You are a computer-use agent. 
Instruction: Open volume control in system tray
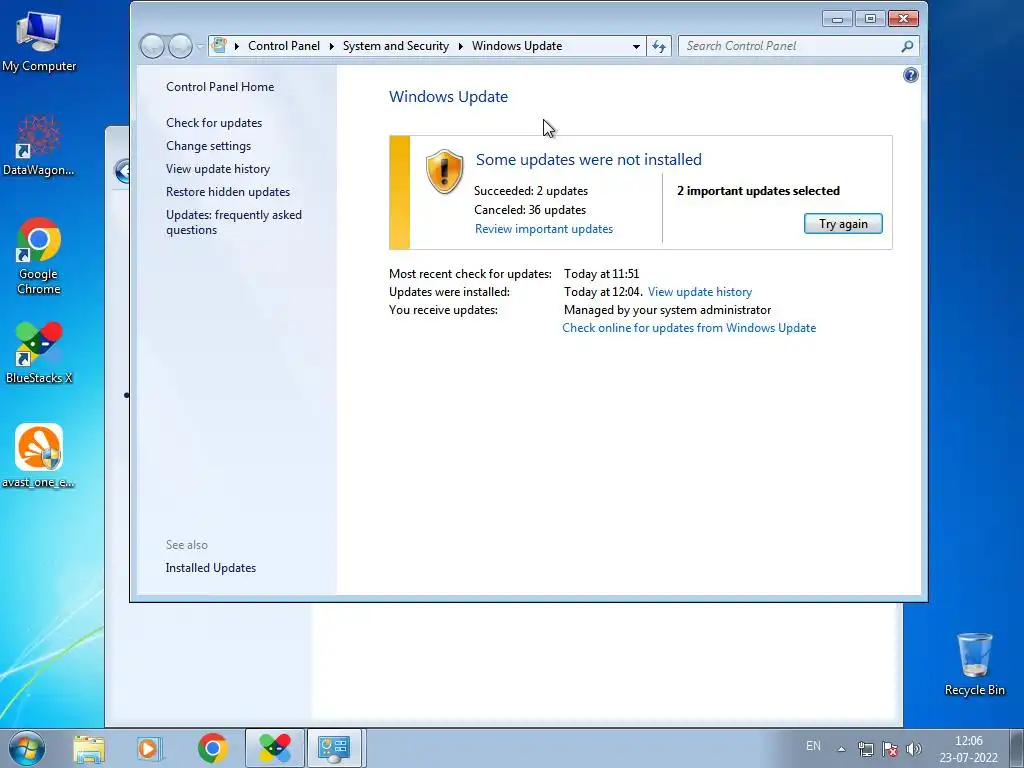coord(914,749)
